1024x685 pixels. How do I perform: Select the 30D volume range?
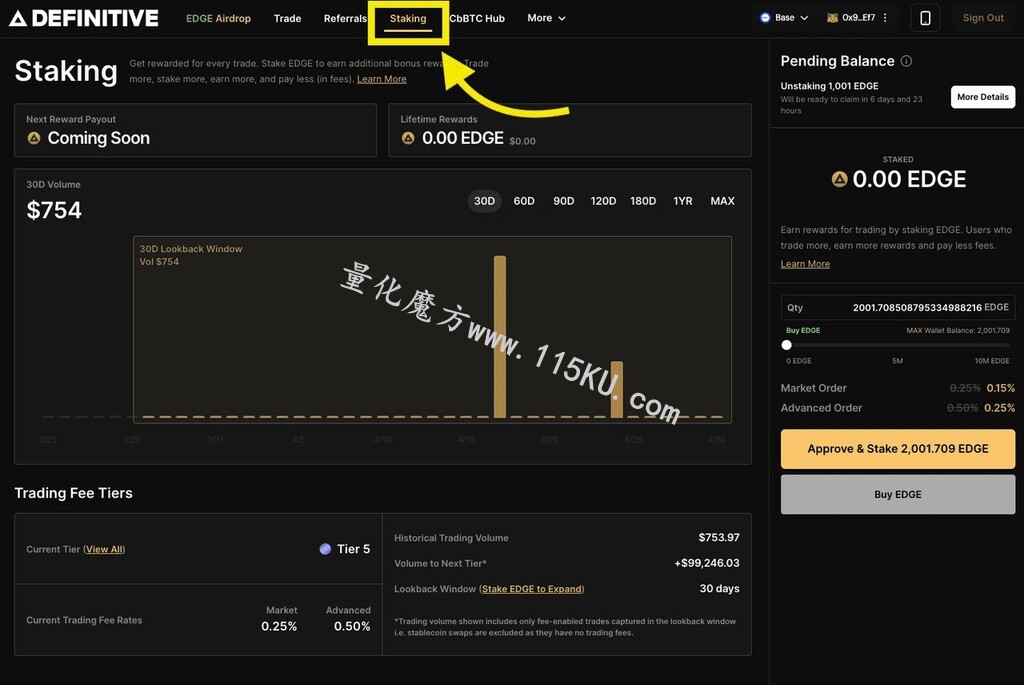[484, 201]
